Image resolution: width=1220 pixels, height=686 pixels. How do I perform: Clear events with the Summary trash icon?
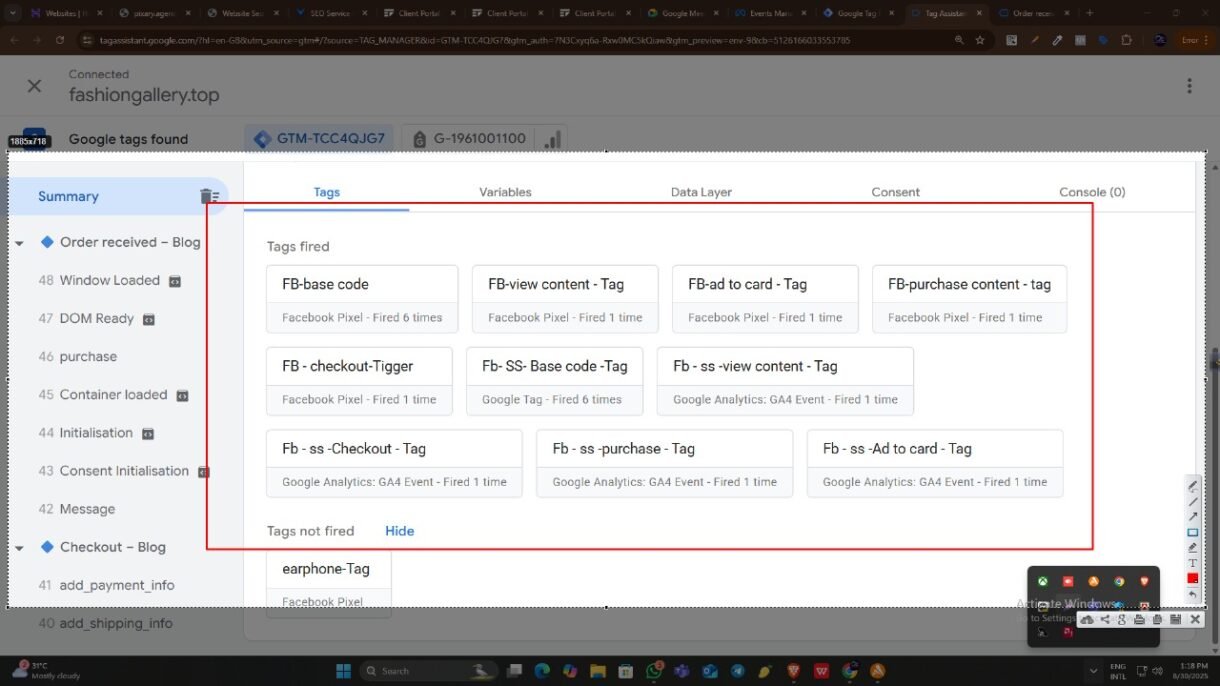click(x=209, y=196)
